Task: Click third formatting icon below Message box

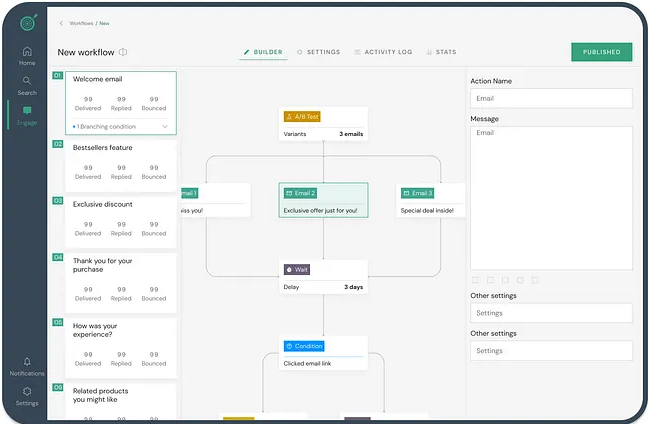Action: tap(505, 280)
